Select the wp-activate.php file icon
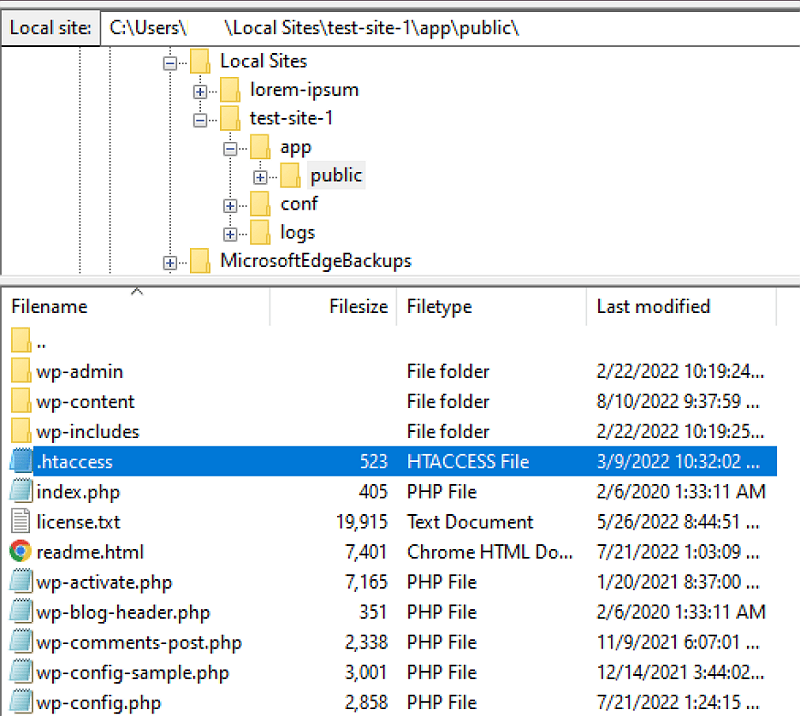This screenshot has height=716, width=800. click(x=21, y=581)
